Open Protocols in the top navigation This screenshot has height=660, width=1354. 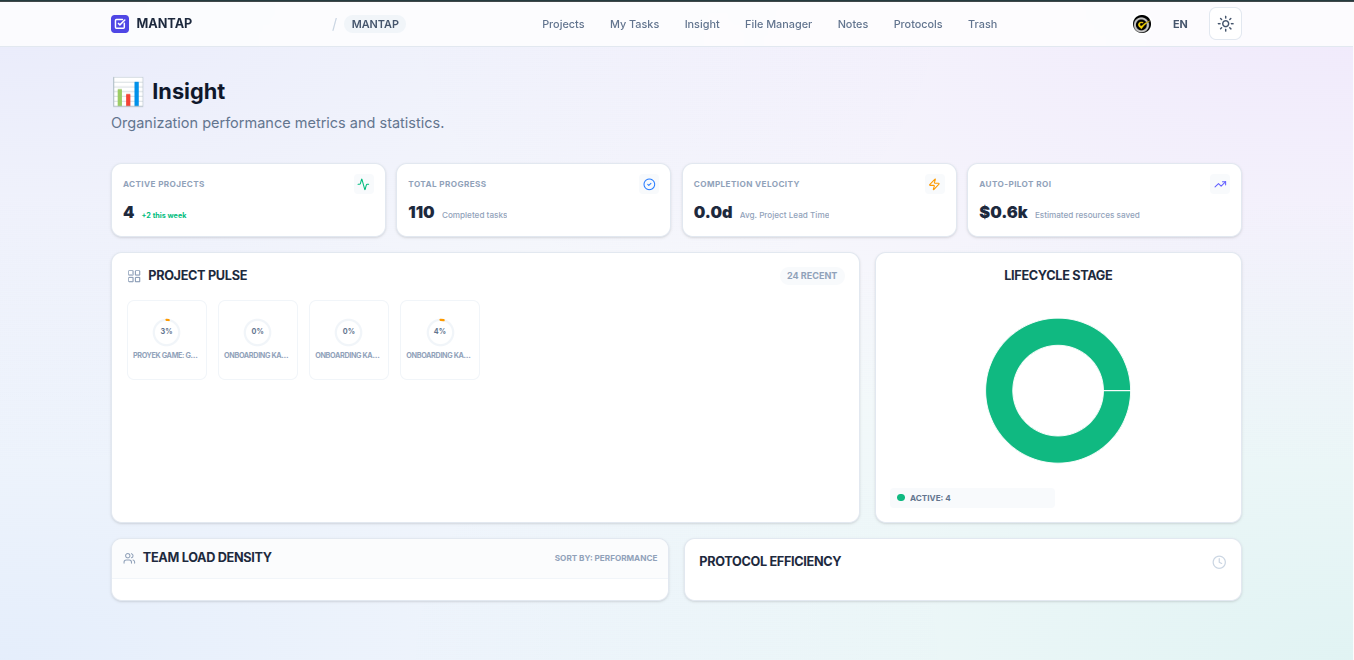click(918, 24)
